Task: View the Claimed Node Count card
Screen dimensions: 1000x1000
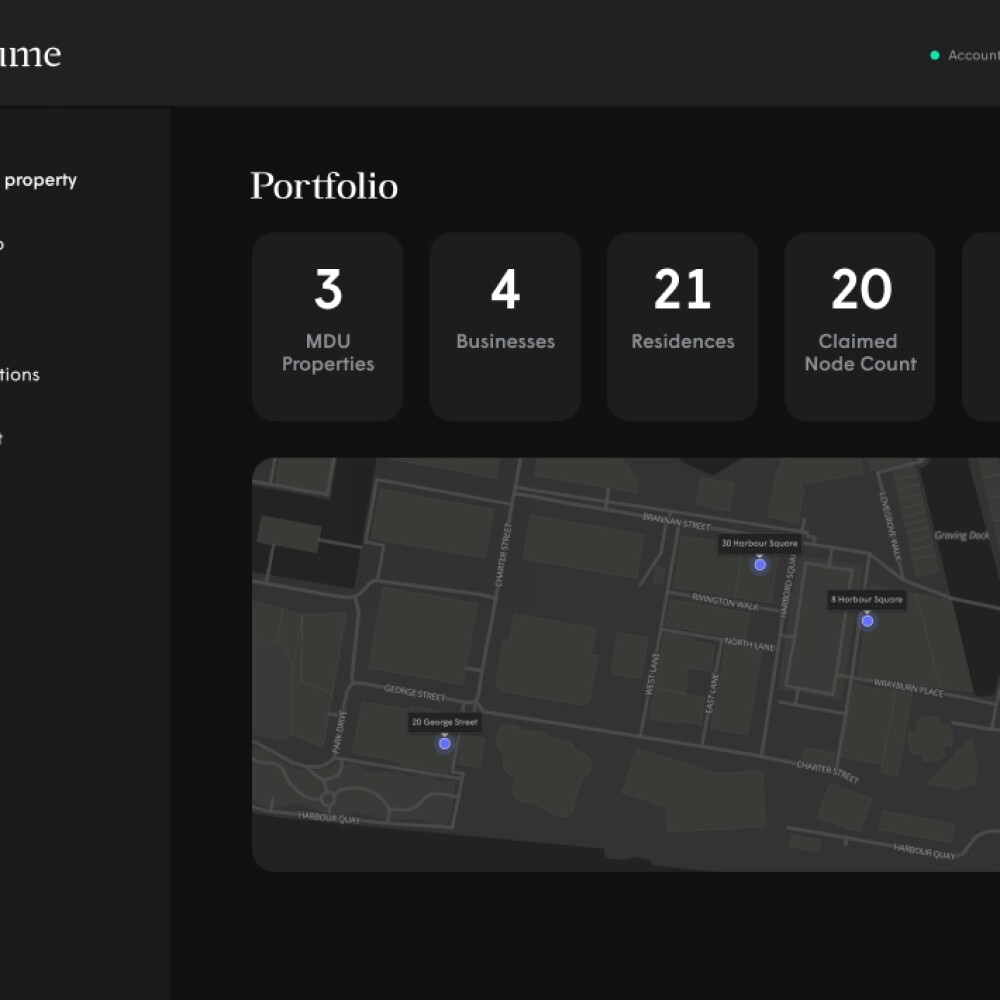Action: point(860,326)
